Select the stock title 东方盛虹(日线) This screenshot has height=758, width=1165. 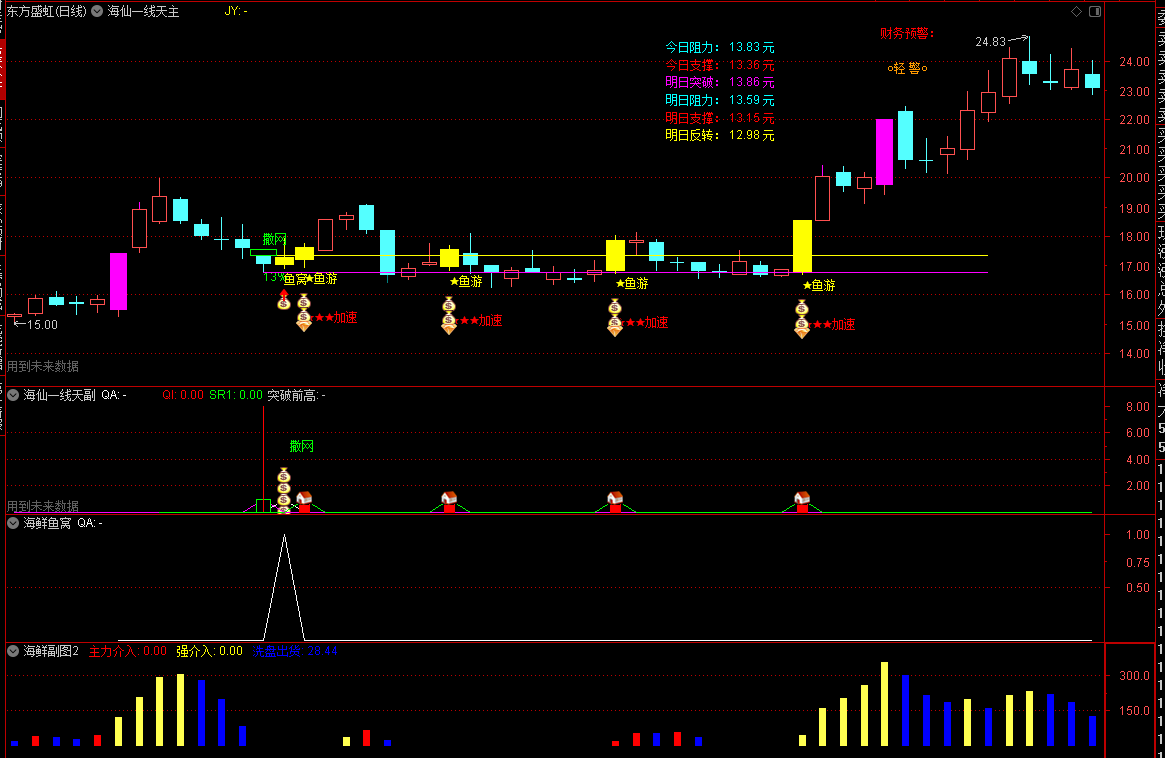47,11
